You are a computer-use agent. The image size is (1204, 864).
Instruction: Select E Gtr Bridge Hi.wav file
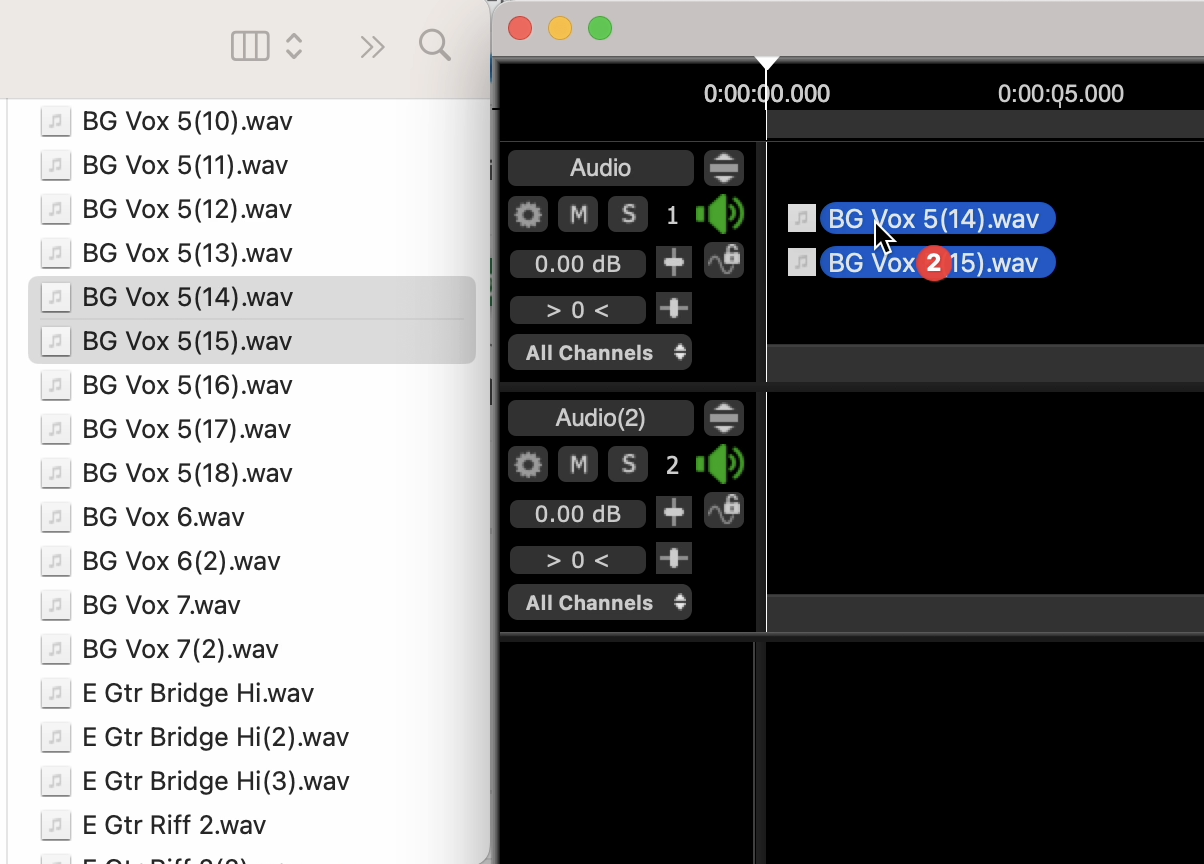198,693
